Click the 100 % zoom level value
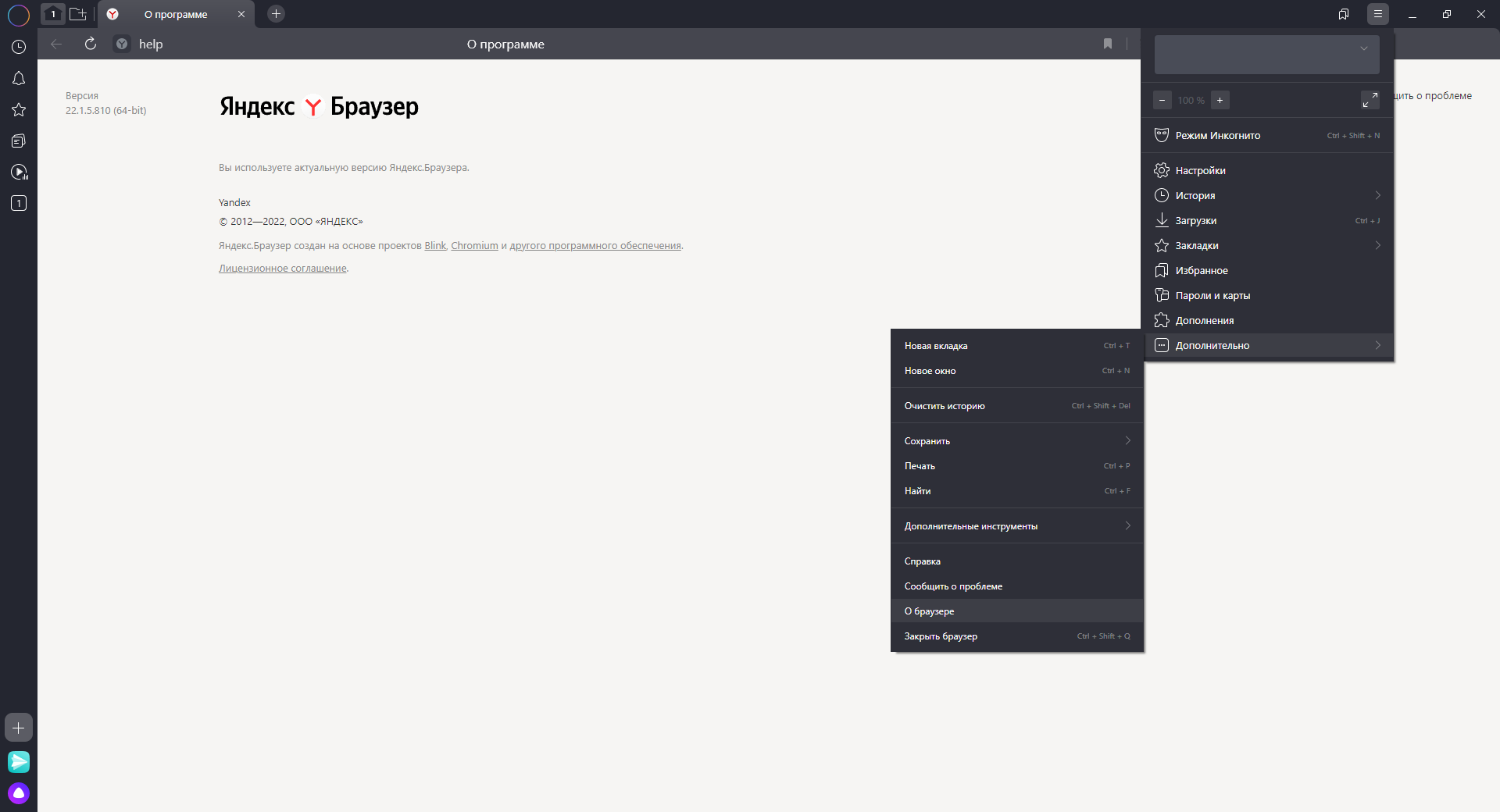The height and width of the screenshot is (812, 1500). pyautogui.click(x=1191, y=101)
